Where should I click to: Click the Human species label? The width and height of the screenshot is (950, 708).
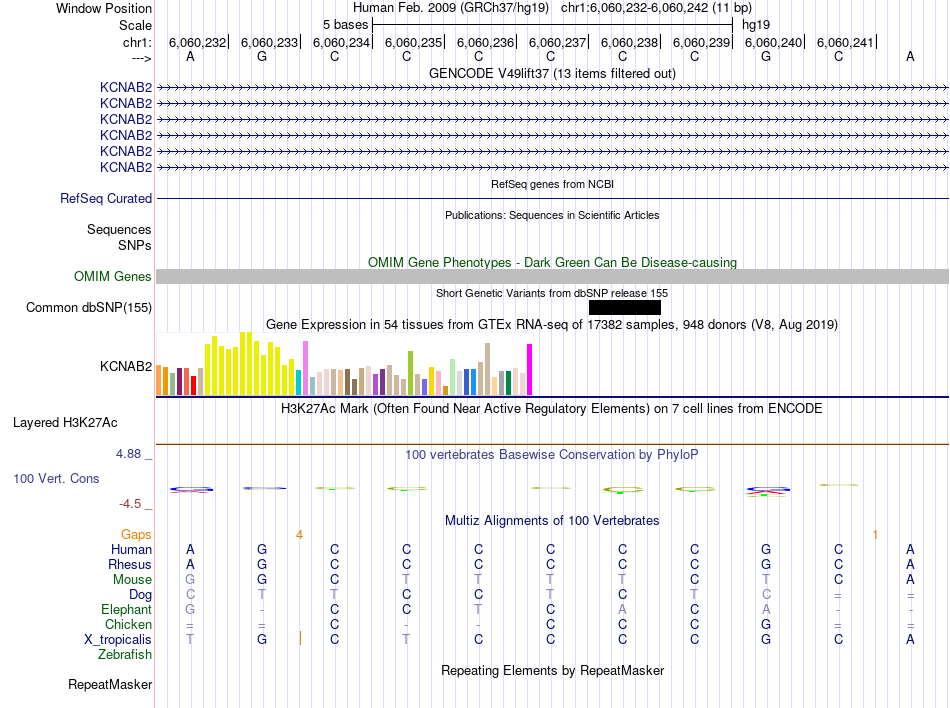point(131,549)
